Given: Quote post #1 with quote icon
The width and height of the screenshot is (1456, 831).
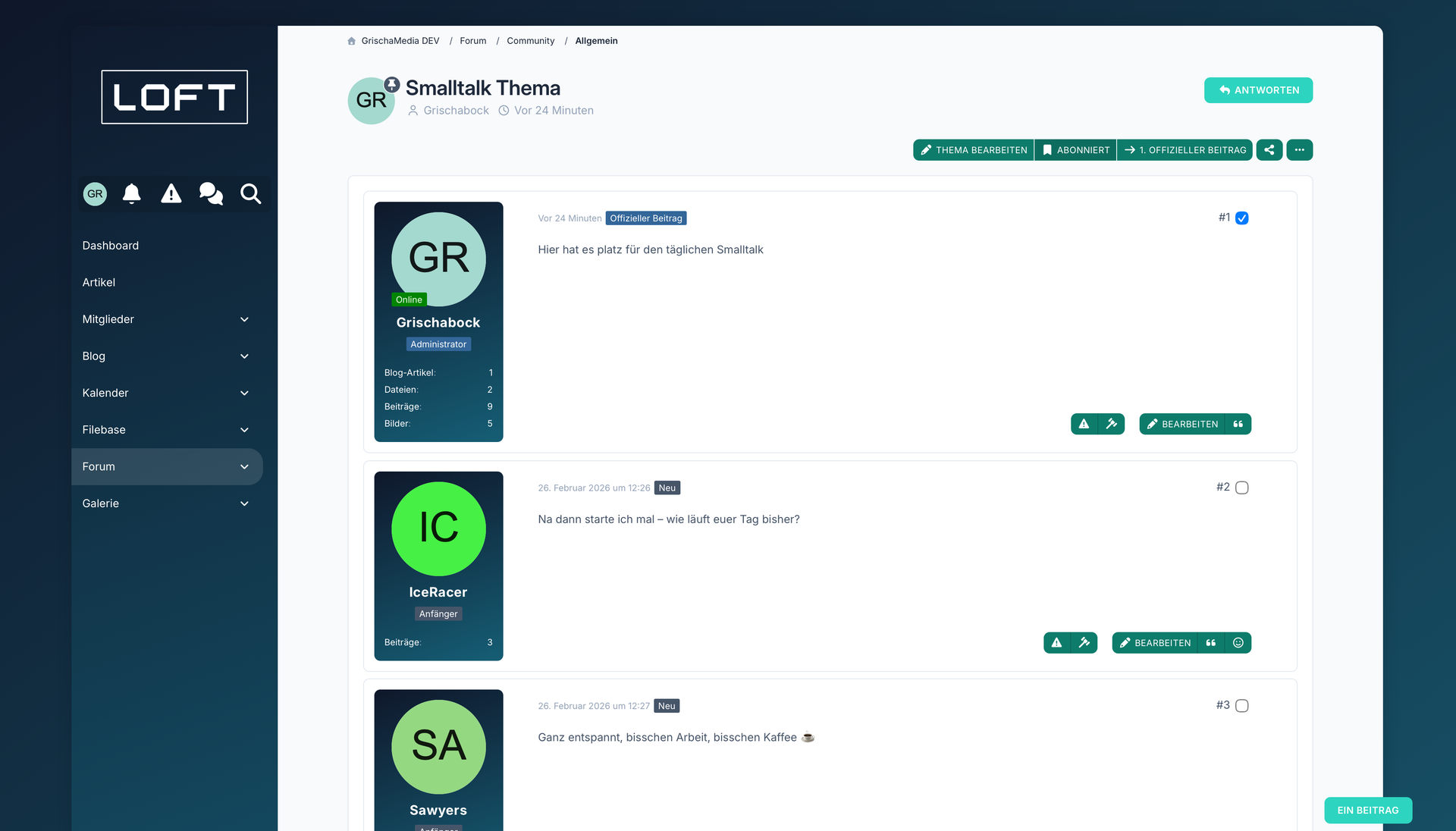Looking at the screenshot, I should [1238, 424].
